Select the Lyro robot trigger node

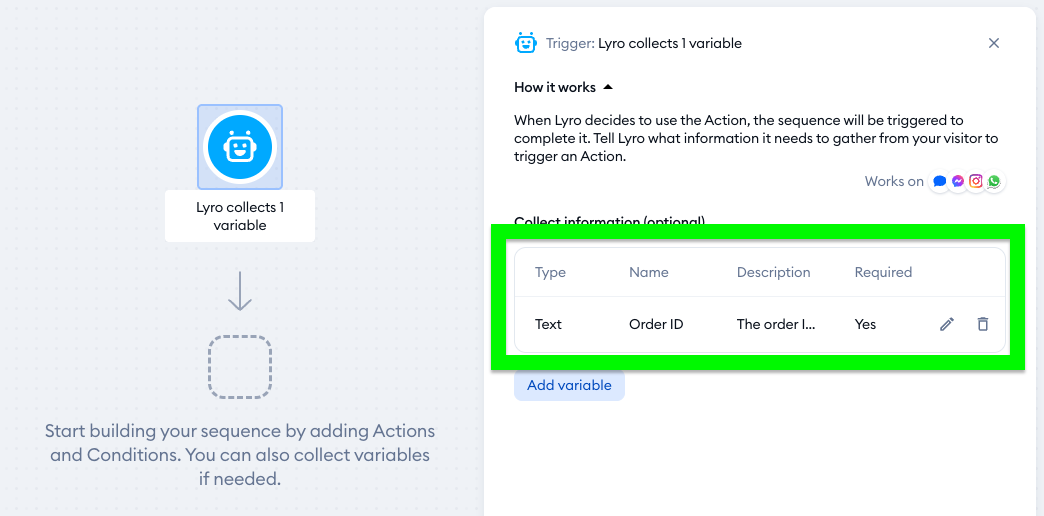click(x=240, y=147)
